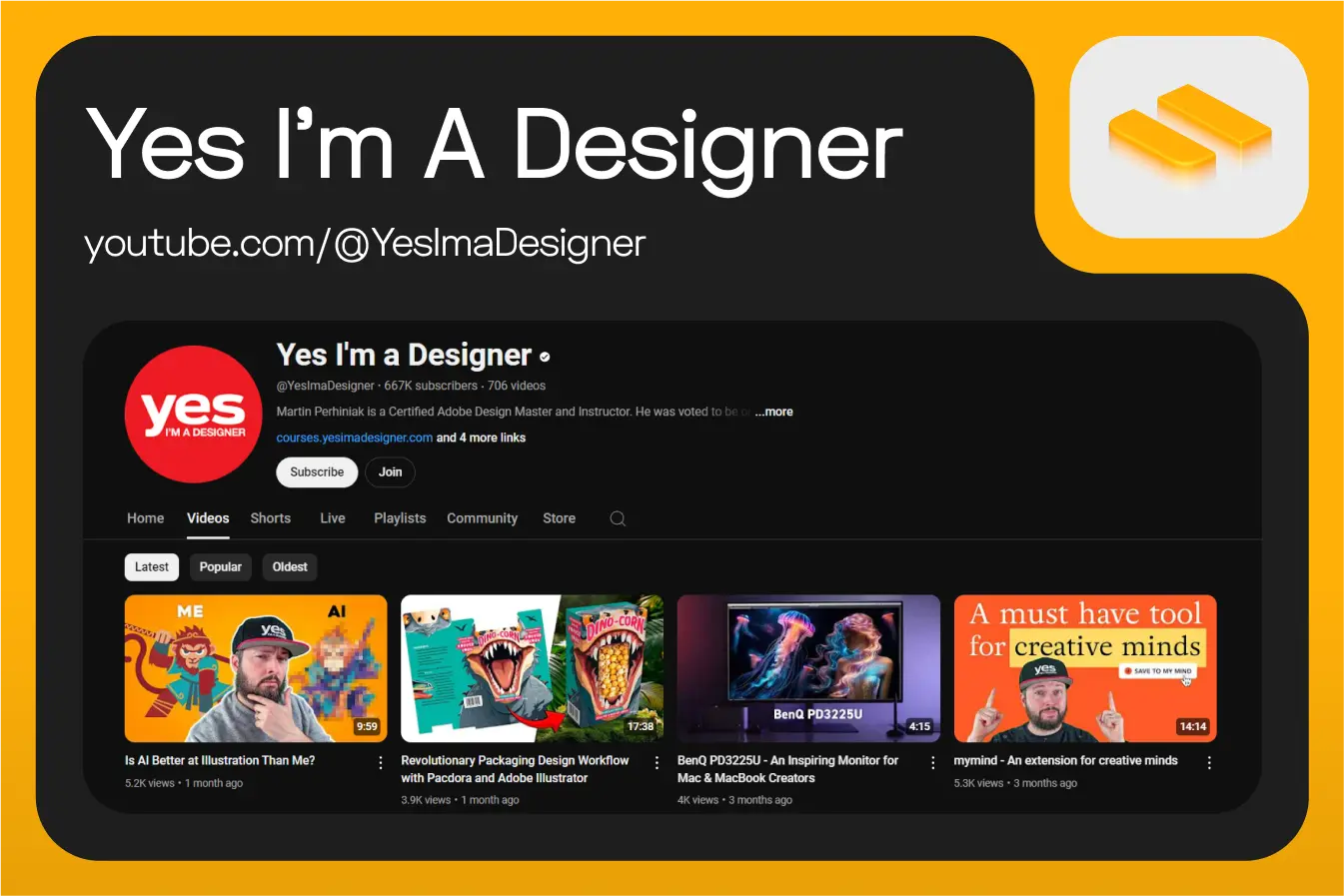Screen dimensions: 1344x896
Task: Click the red "yes" channel avatar
Action: click(x=193, y=415)
